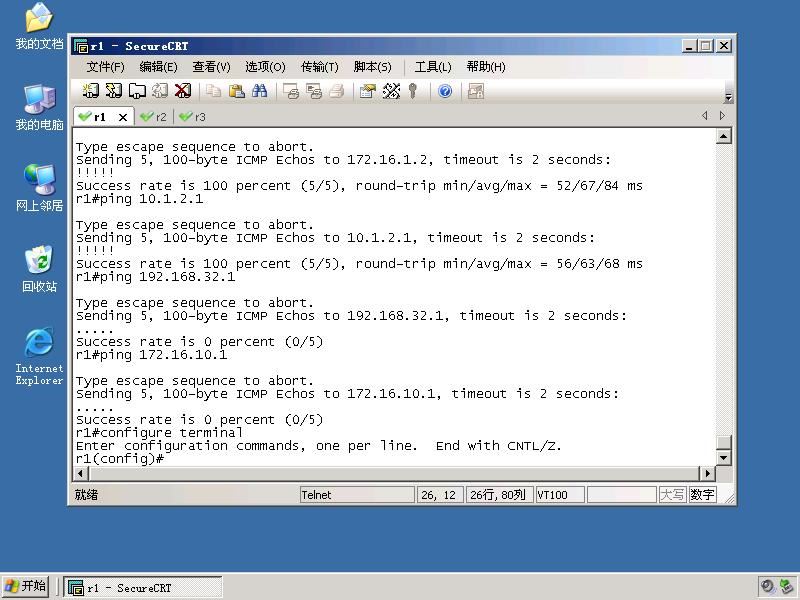Open the 编辑(E) menu

[x=158, y=67]
